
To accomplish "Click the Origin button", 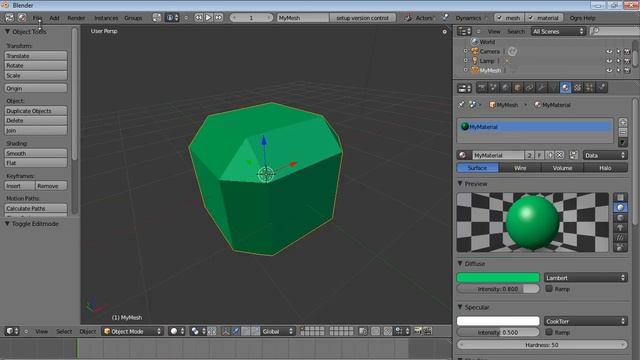I will (x=36, y=88).
